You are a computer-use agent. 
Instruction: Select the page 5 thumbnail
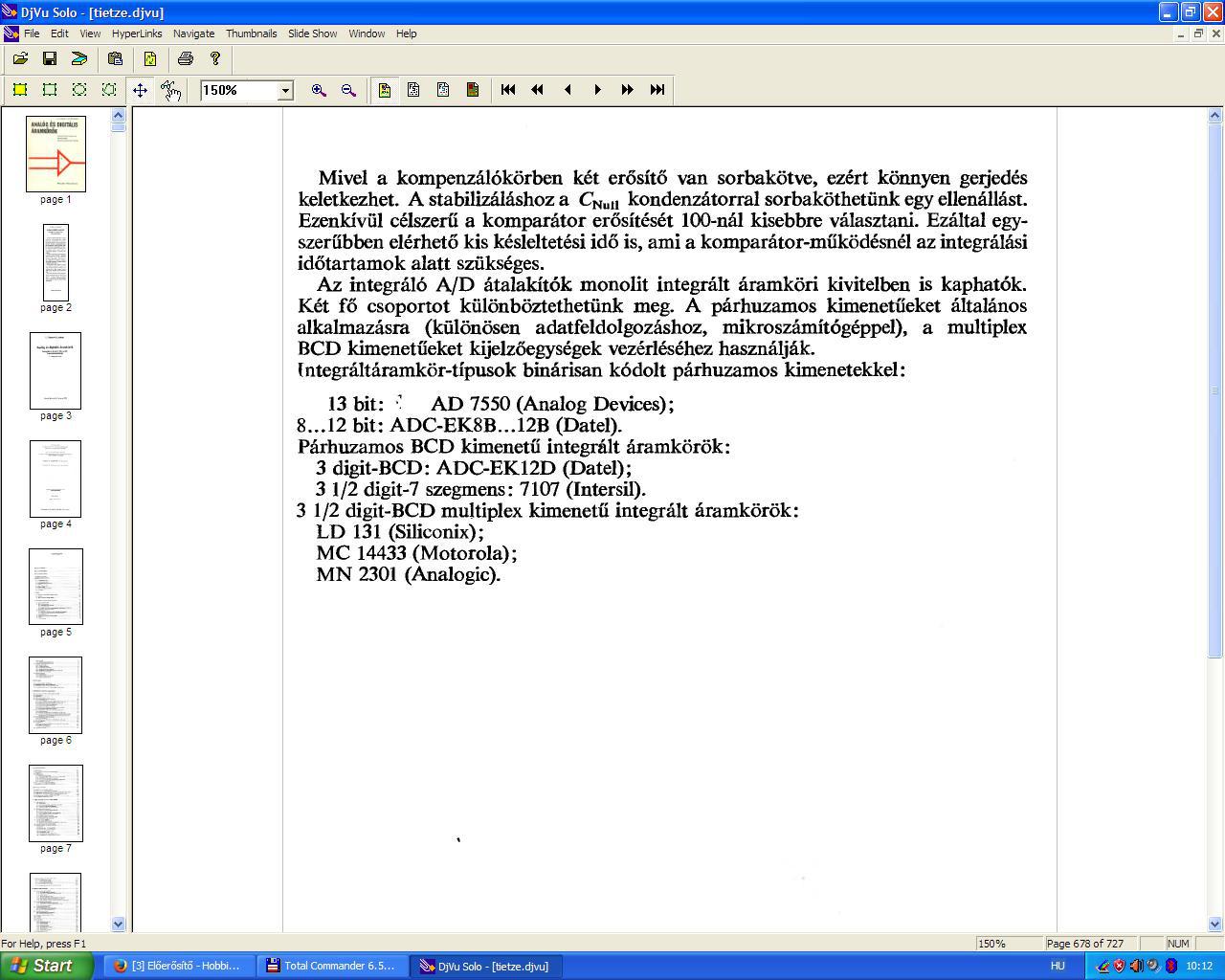(56, 587)
